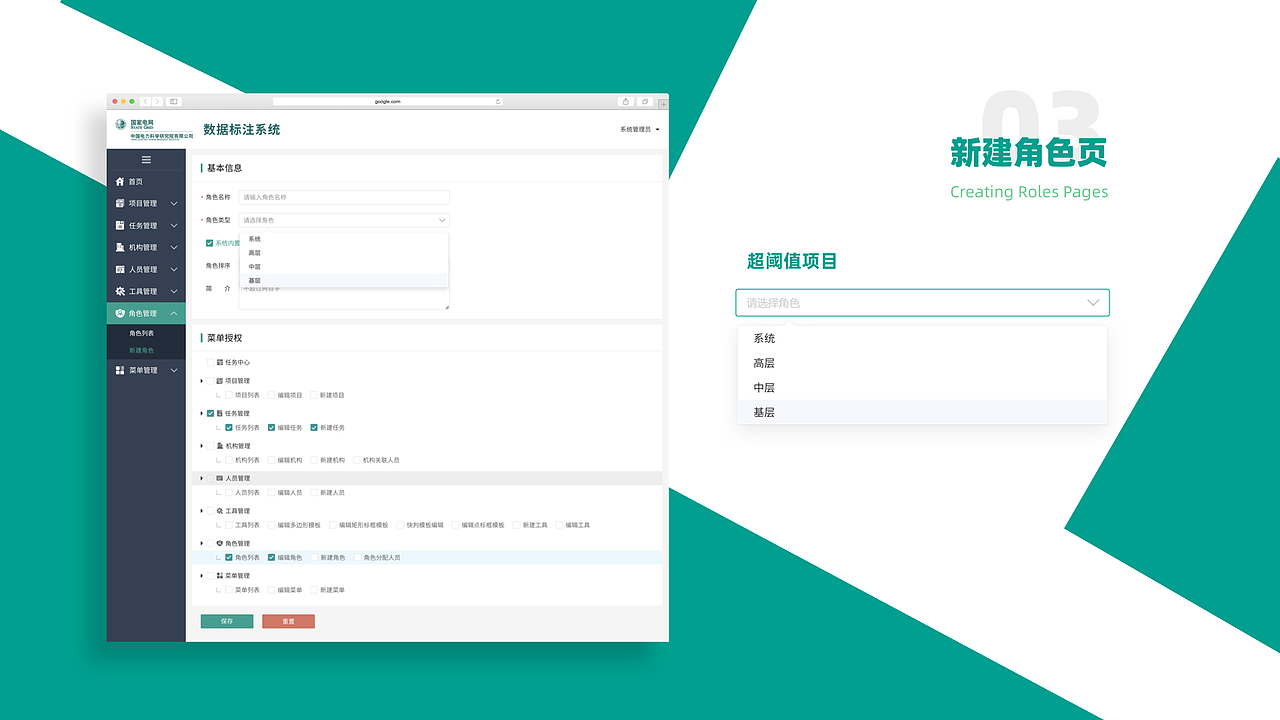
Task: Open 角色列表 submenu item in sidebar
Action: 141,333
